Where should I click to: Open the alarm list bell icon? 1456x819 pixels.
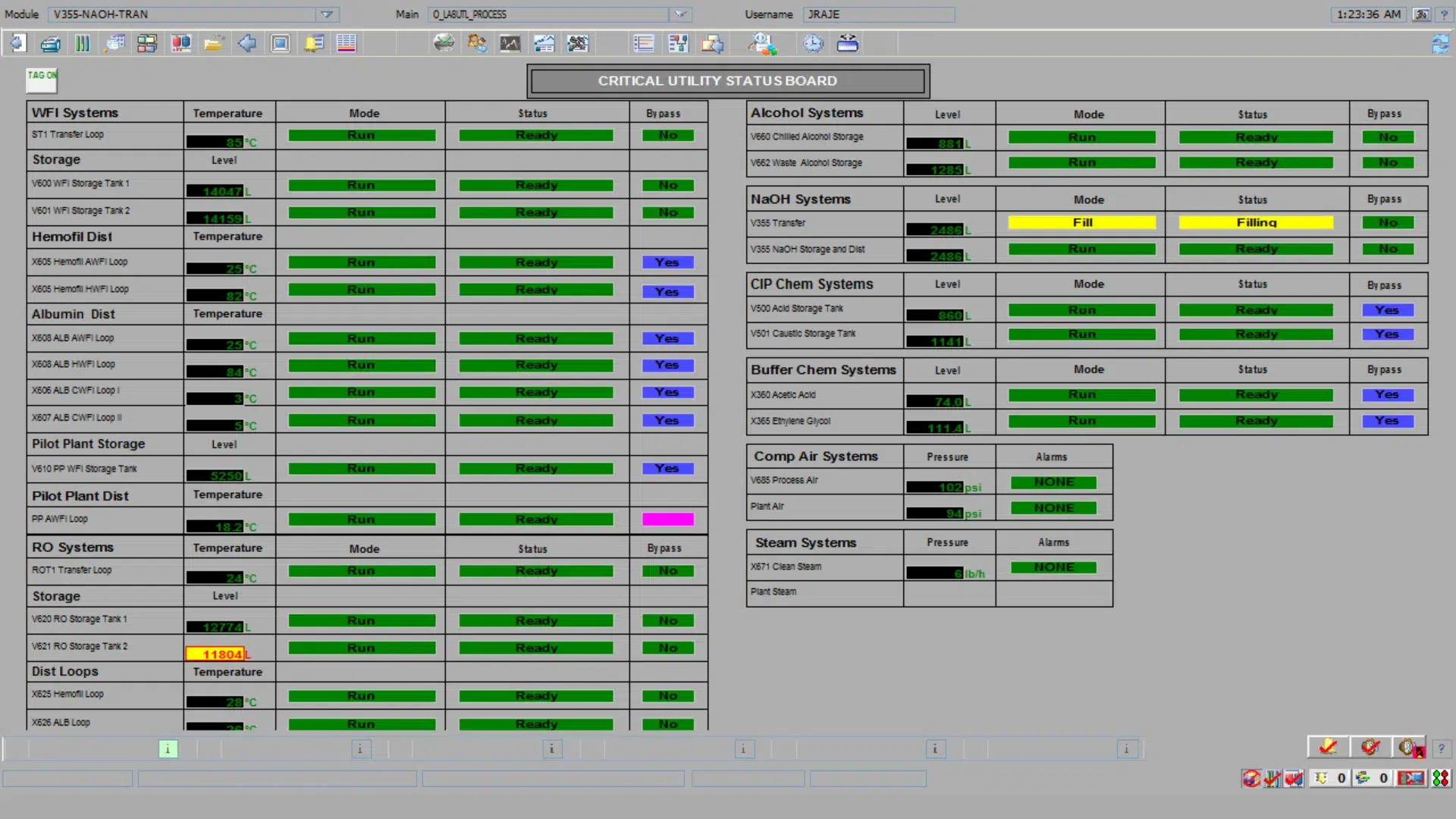tap(313, 43)
